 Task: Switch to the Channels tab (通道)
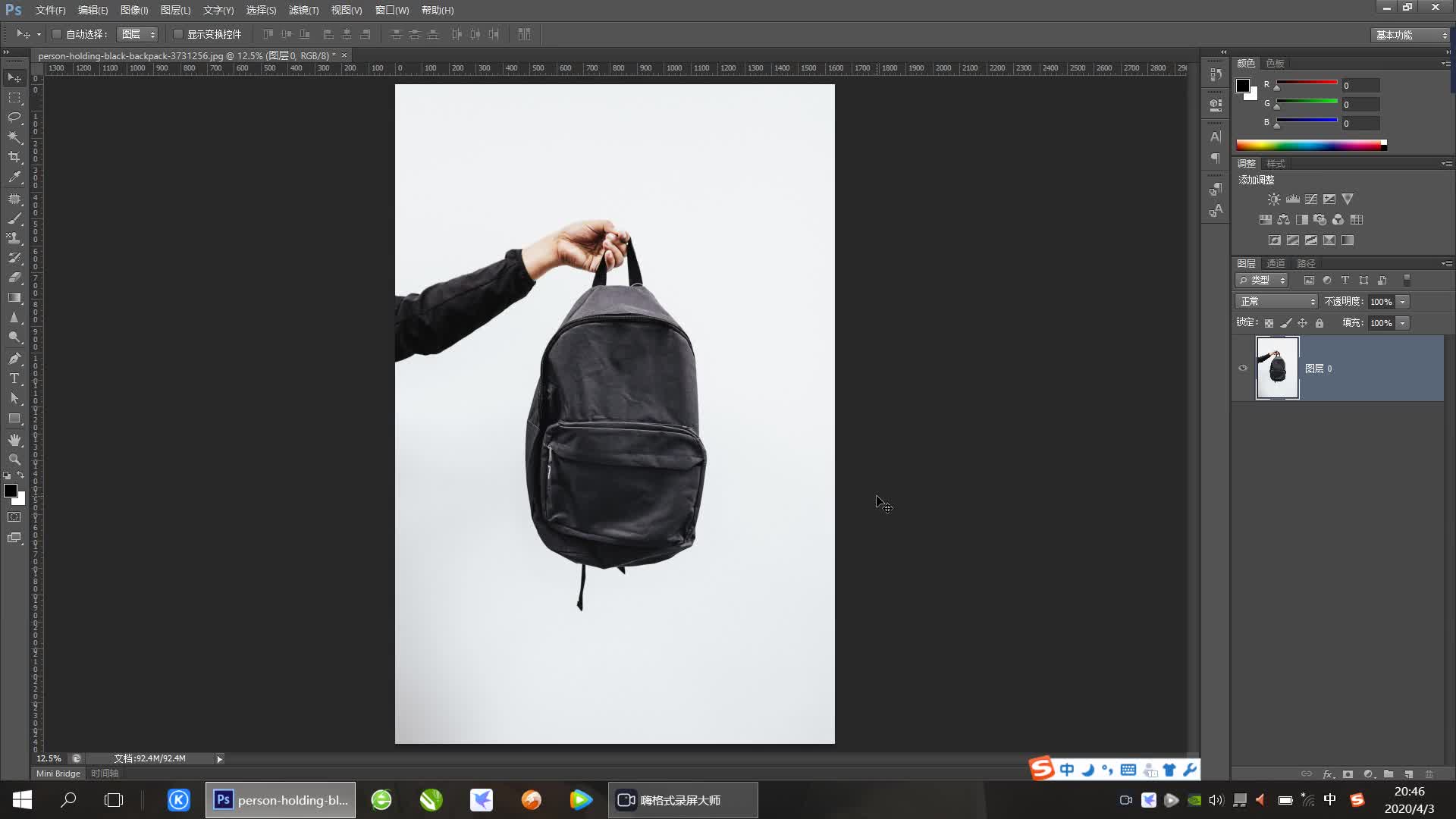click(1276, 263)
